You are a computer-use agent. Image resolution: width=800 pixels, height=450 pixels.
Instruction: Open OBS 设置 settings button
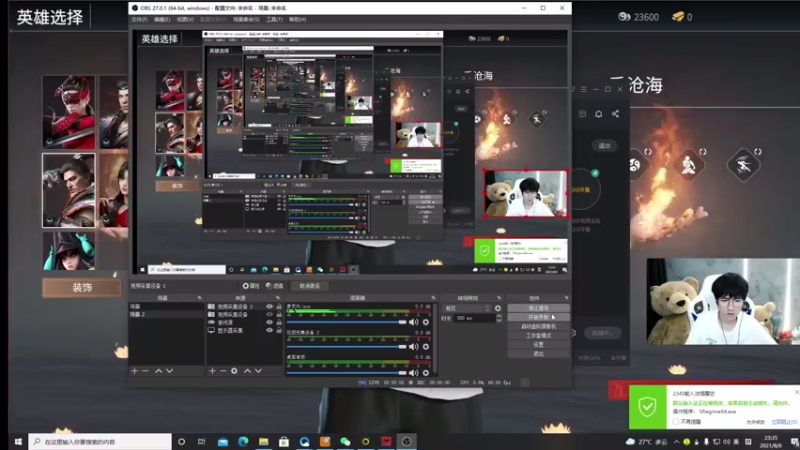(x=538, y=344)
